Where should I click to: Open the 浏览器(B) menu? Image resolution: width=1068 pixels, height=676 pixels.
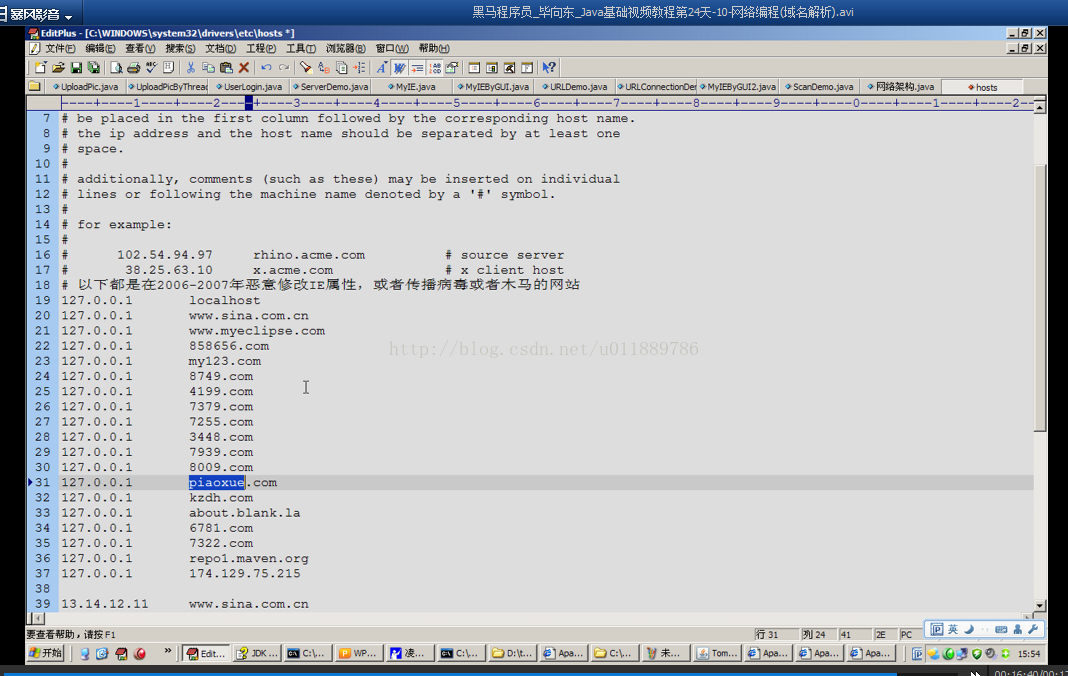click(x=345, y=48)
